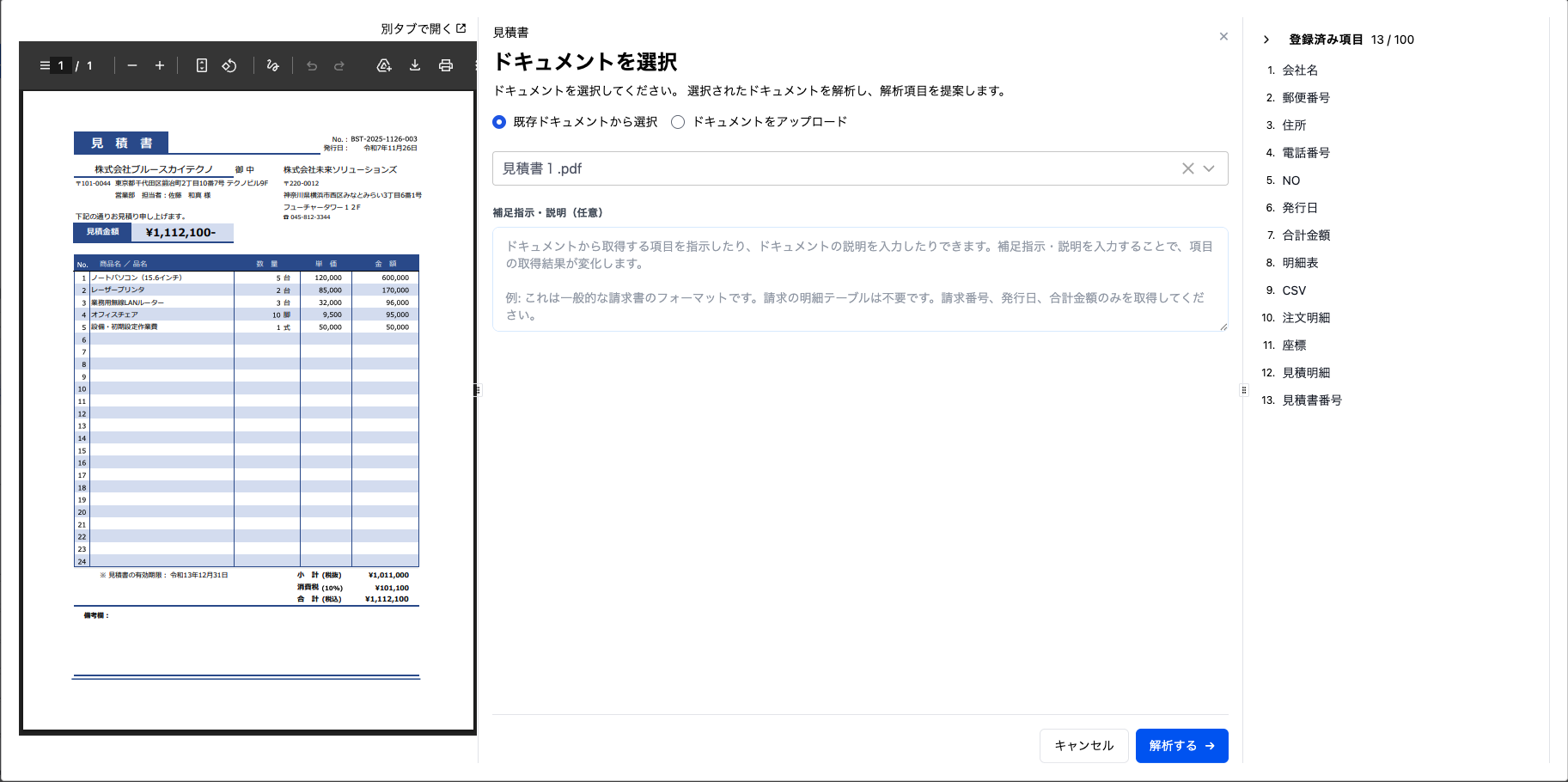The width and height of the screenshot is (1568, 782).
Task: Download the PDF file
Action: 415,65
